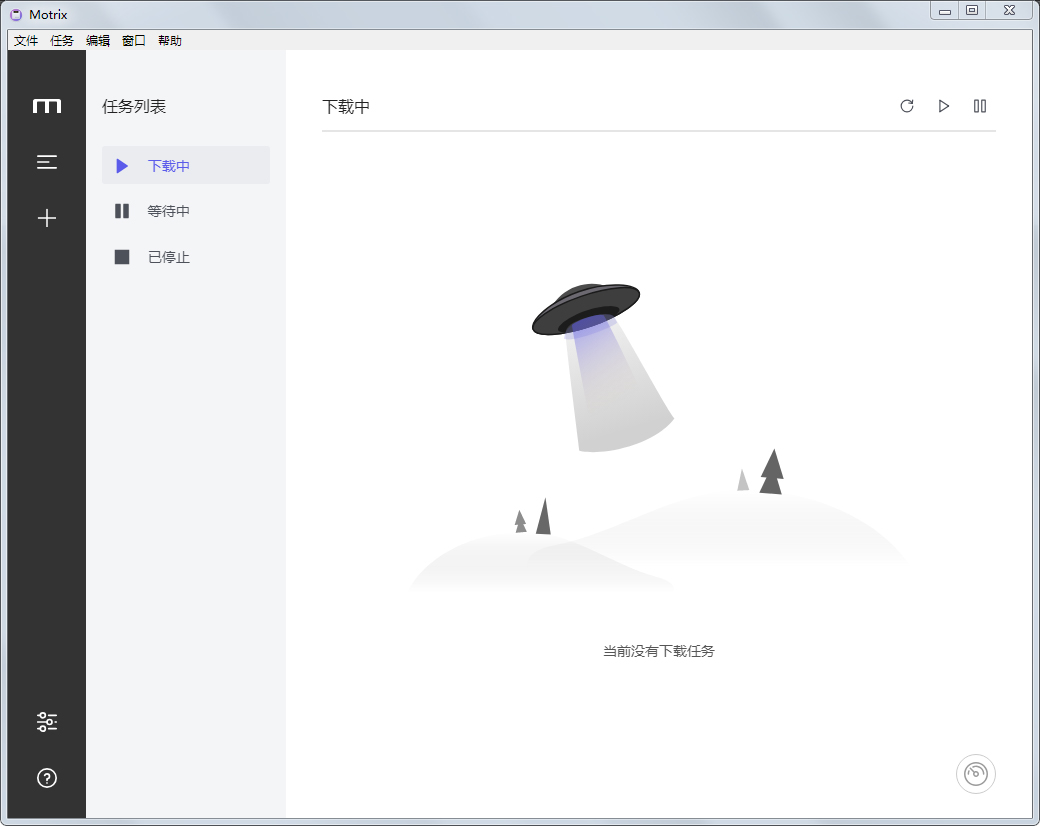Open the 任务 menu

(x=62, y=41)
